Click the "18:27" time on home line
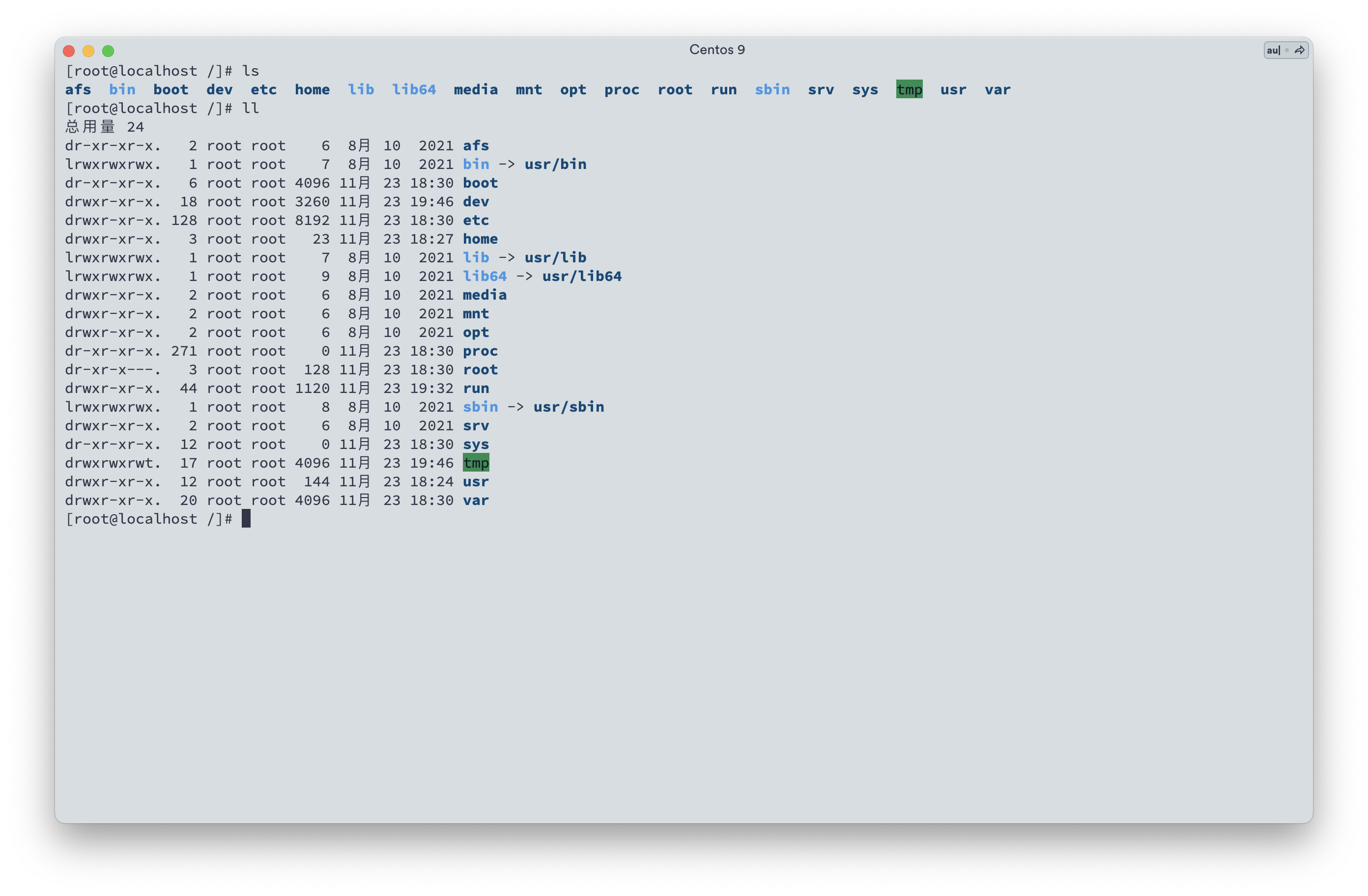 431,239
